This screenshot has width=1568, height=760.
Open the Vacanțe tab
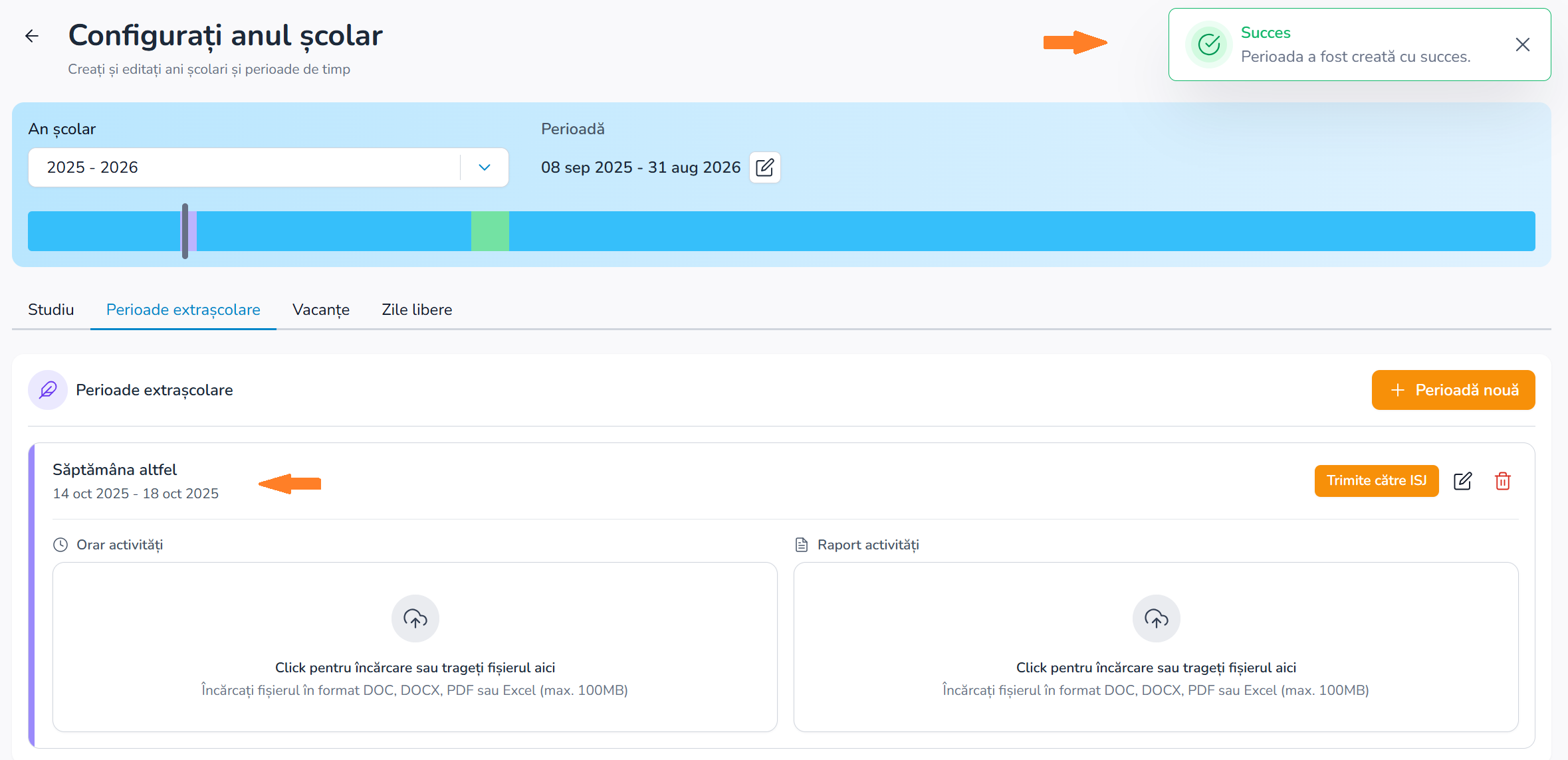tap(321, 310)
